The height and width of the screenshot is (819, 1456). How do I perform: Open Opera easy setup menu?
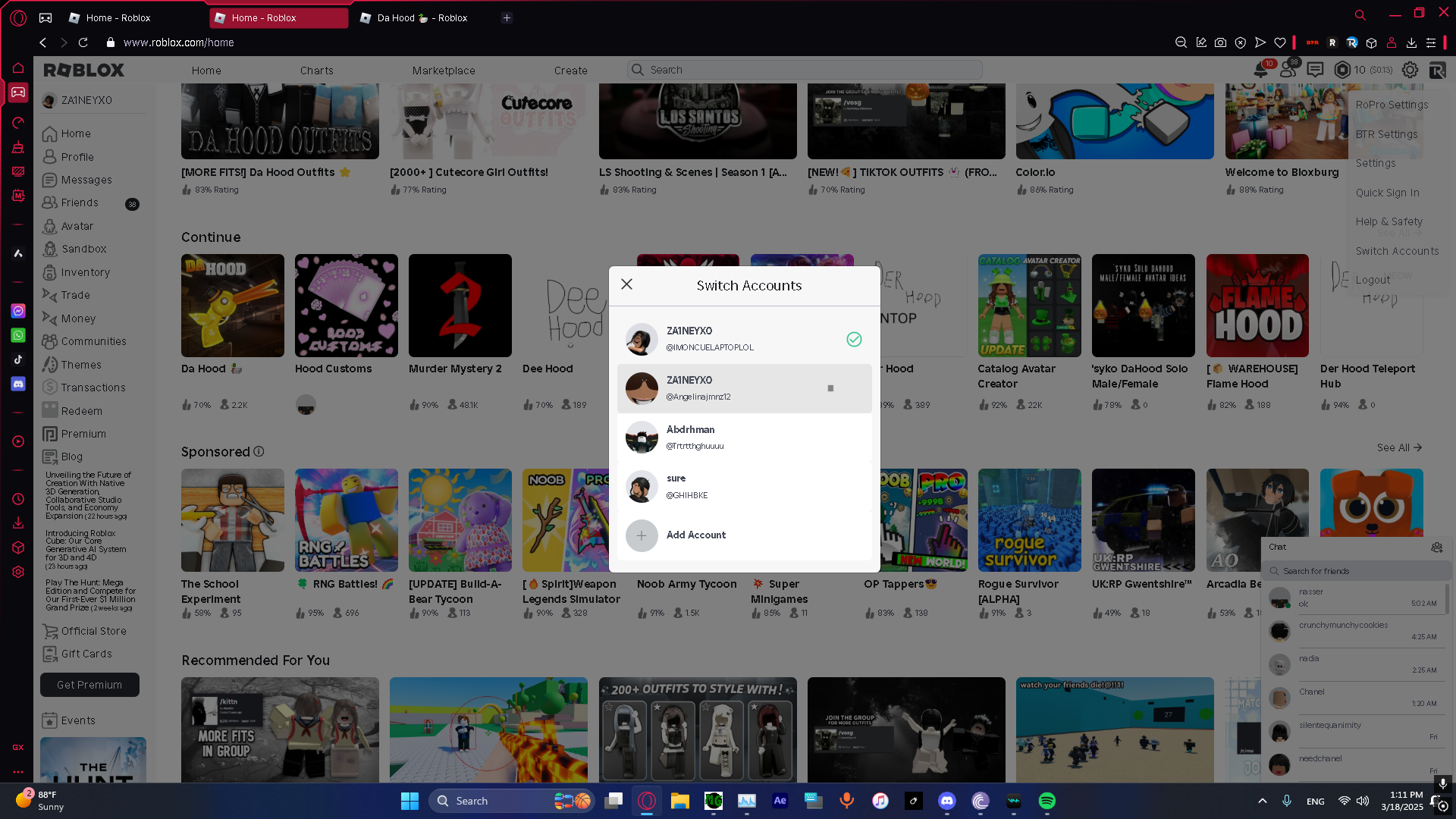point(1430,42)
